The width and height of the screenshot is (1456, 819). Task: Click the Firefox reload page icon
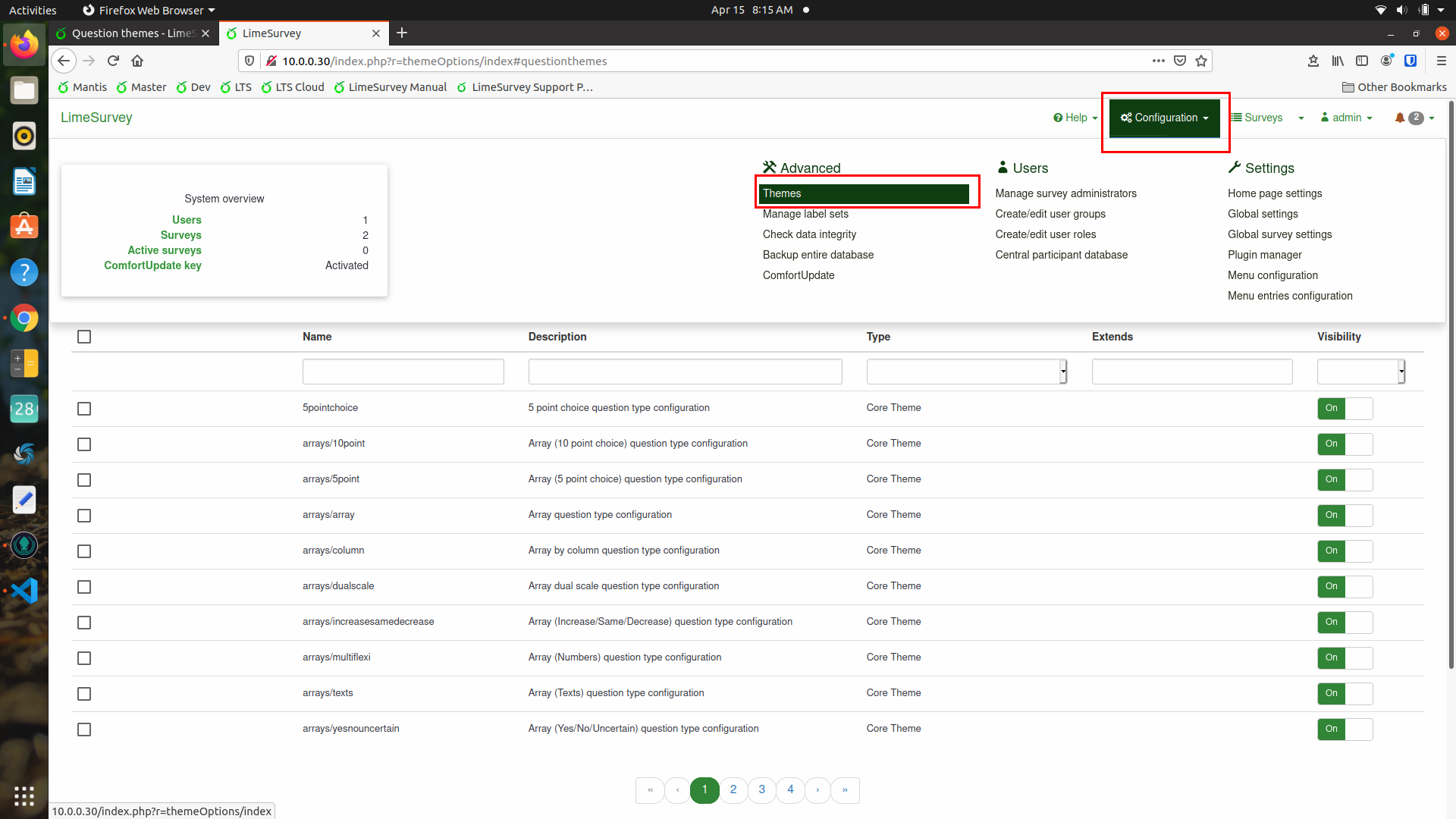pos(113,61)
